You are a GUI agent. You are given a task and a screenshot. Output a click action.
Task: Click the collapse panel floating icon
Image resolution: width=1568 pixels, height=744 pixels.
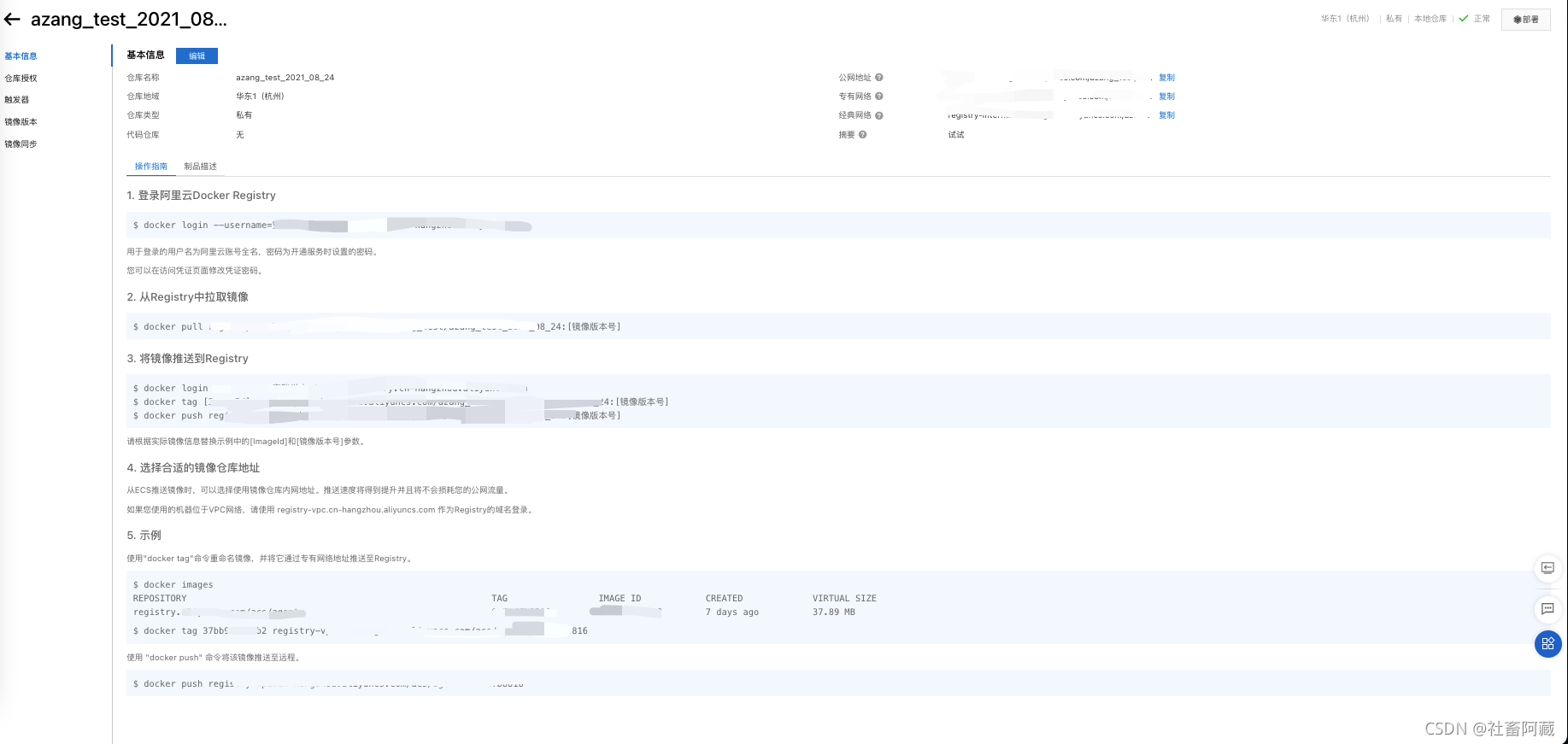pos(1547,568)
